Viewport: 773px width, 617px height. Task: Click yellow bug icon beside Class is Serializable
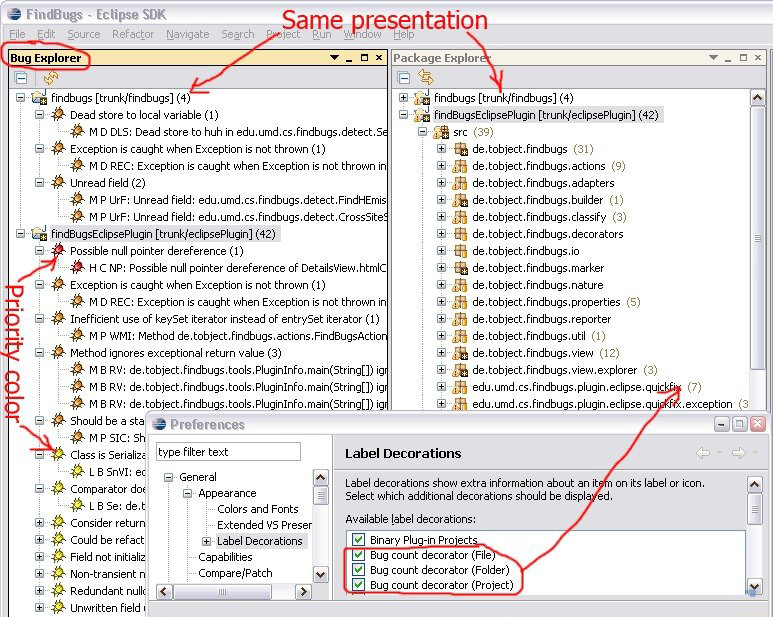[x=58, y=454]
